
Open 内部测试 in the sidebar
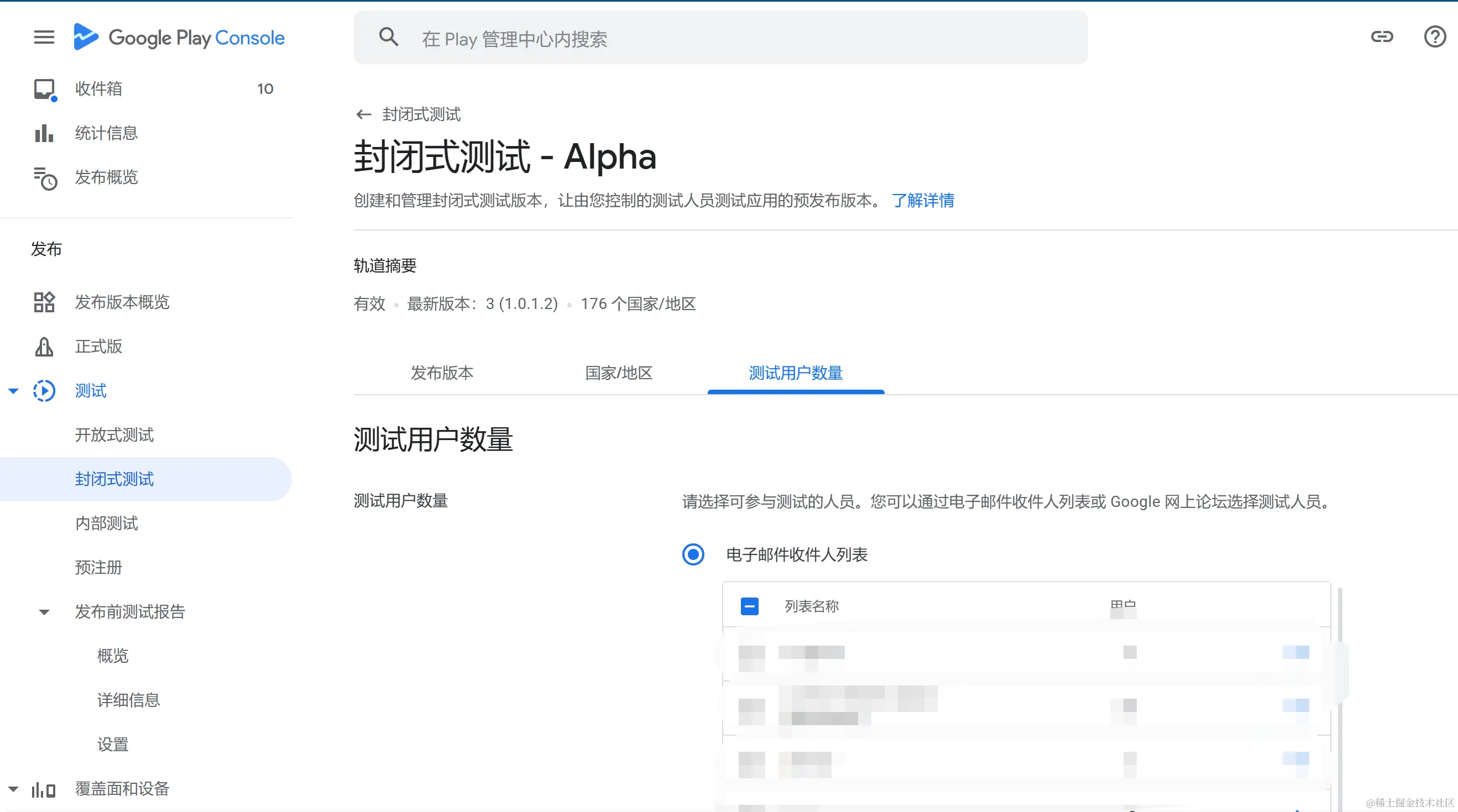point(106,523)
